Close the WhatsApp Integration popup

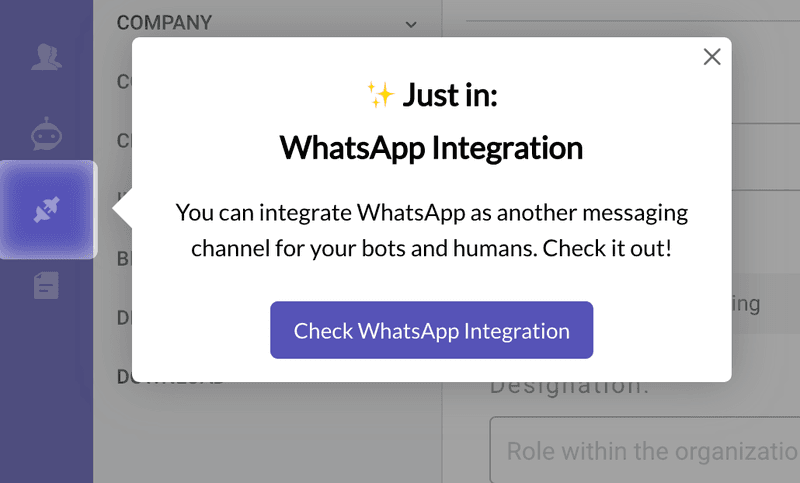712,57
